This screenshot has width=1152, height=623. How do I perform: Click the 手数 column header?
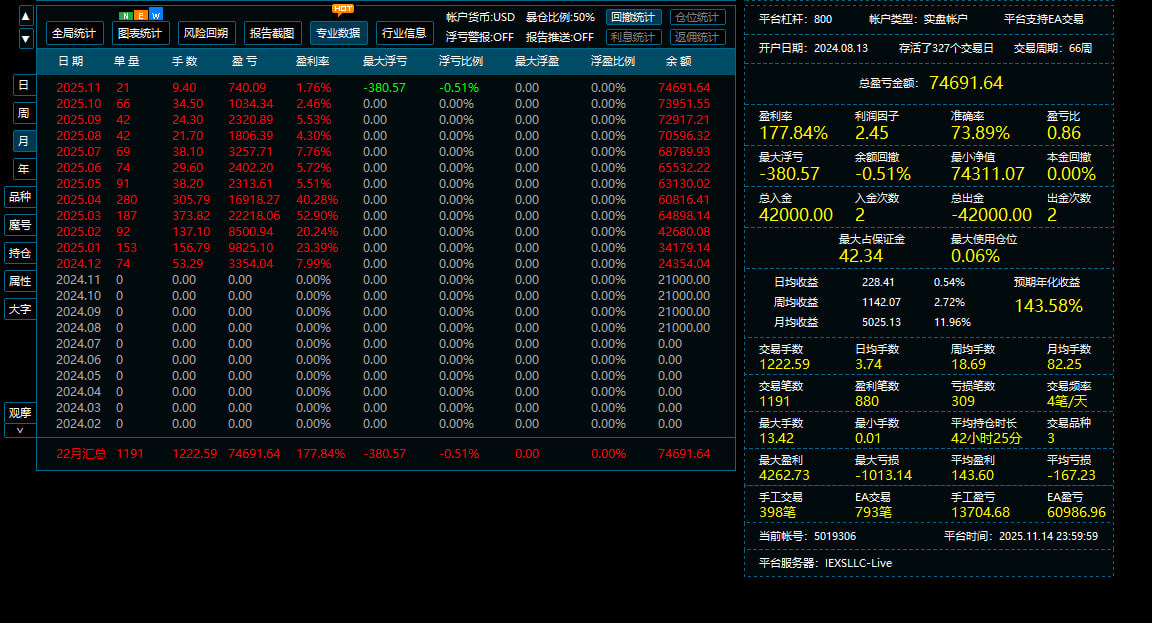[x=184, y=61]
